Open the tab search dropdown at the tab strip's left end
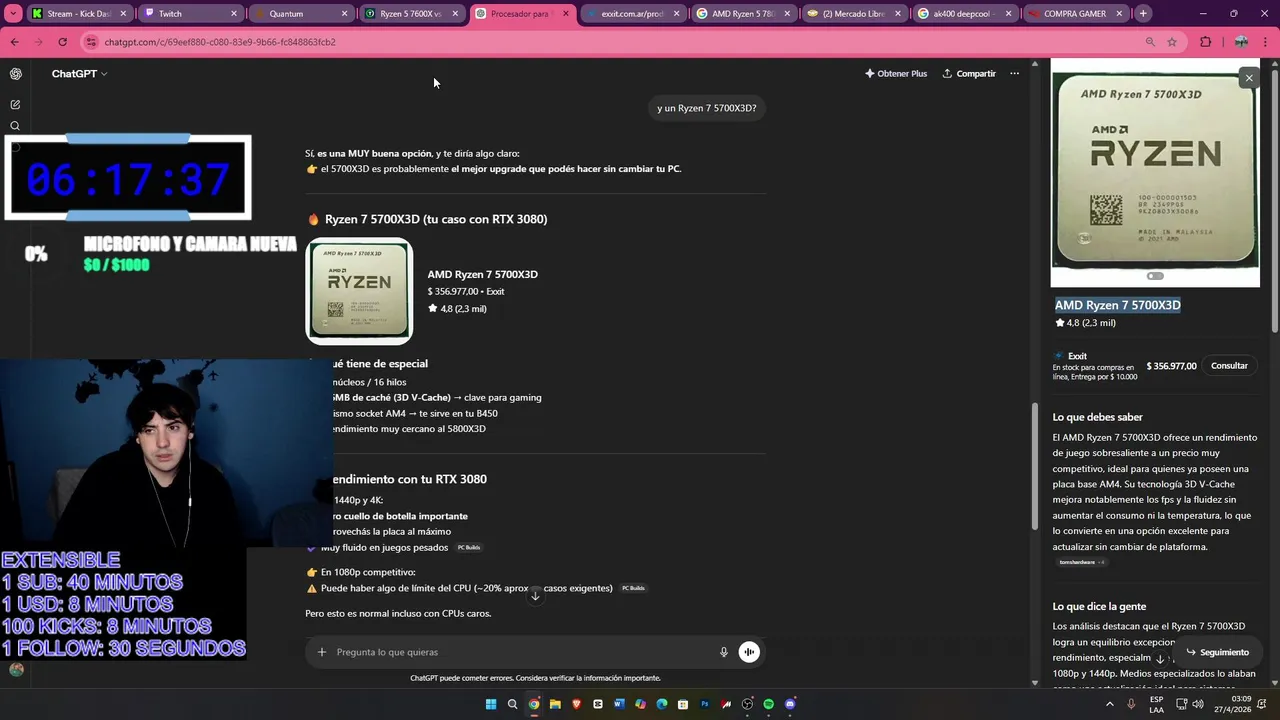This screenshot has height=720, width=1280. [13, 14]
